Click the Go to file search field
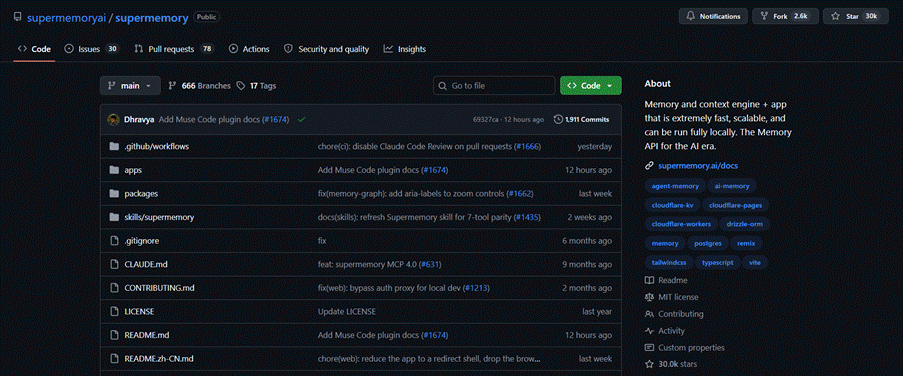903x376 pixels. [494, 86]
